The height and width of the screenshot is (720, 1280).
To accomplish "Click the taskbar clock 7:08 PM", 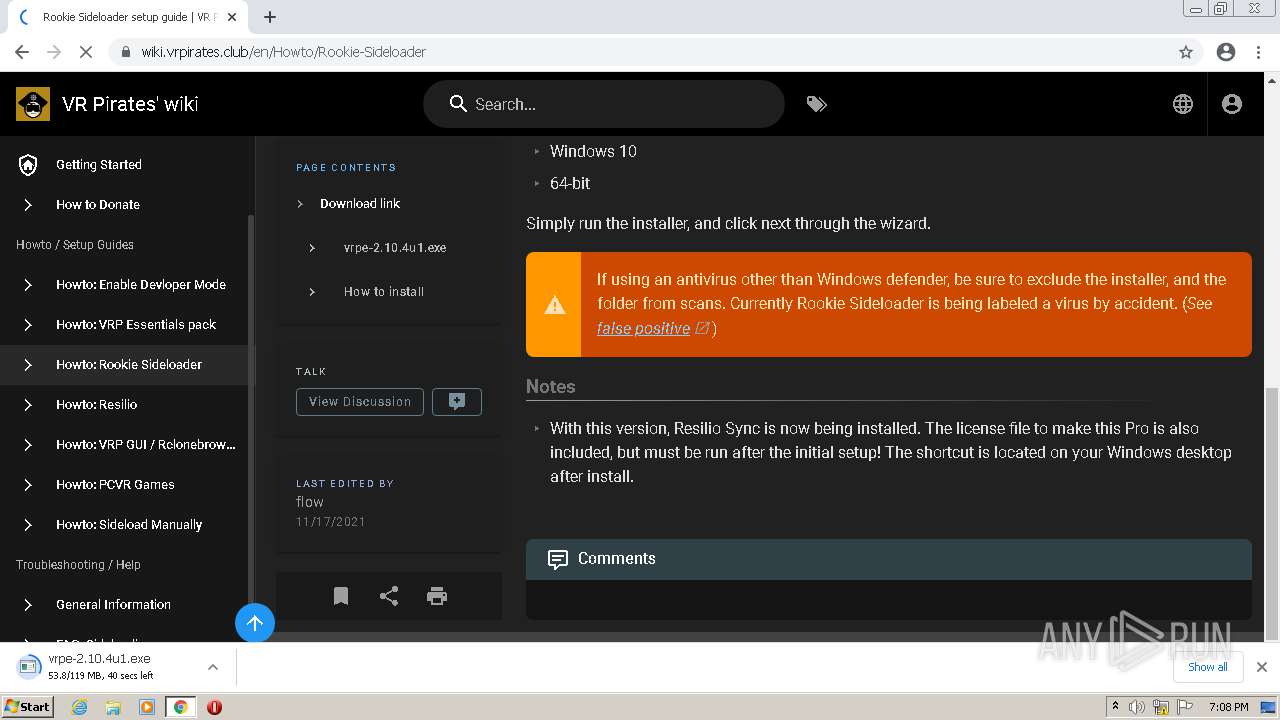I will click(x=1228, y=707).
